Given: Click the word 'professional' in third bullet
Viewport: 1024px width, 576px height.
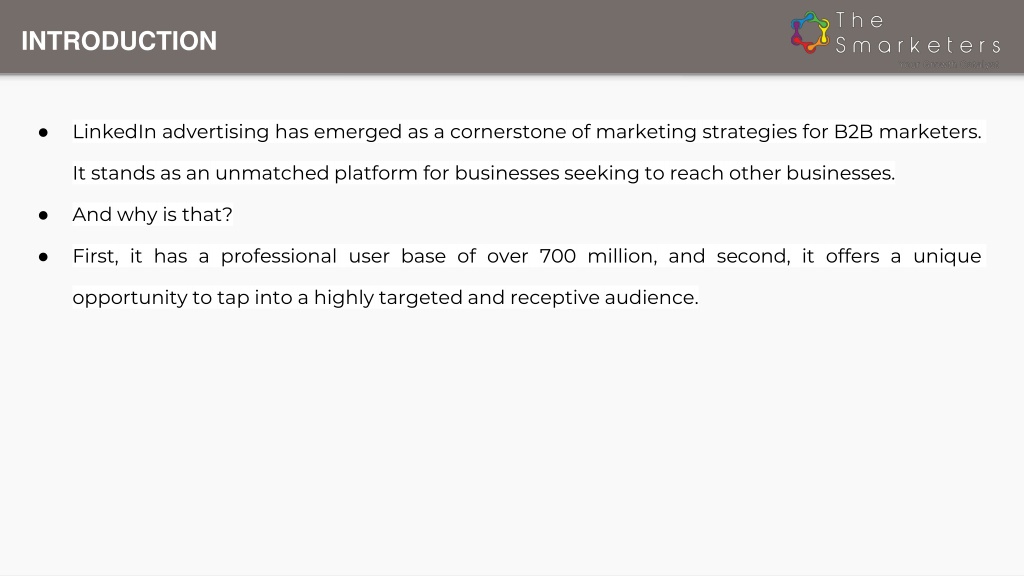Looking at the screenshot, I should coord(278,257).
